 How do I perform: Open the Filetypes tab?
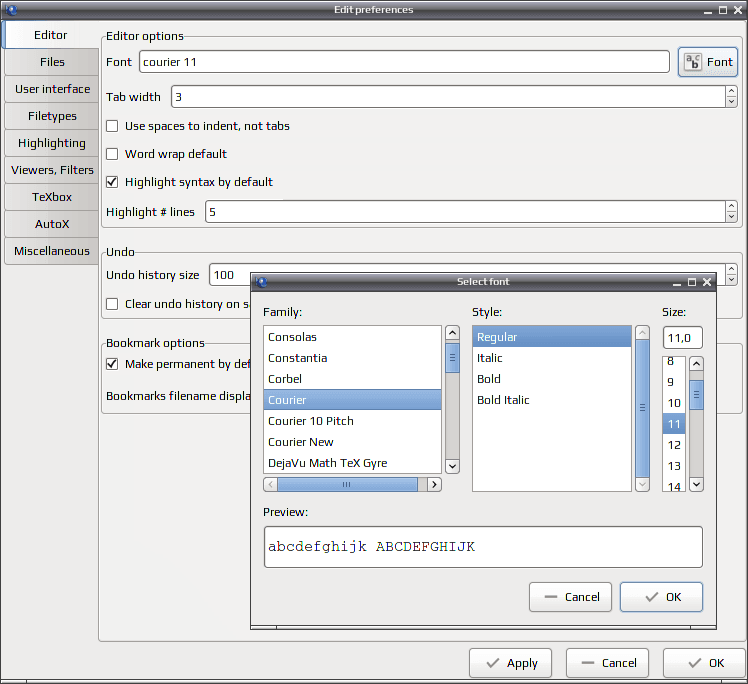point(52,116)
